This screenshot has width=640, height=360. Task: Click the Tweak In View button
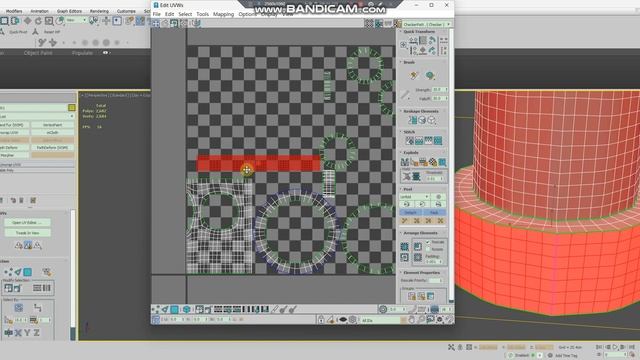tap(27, 233)
